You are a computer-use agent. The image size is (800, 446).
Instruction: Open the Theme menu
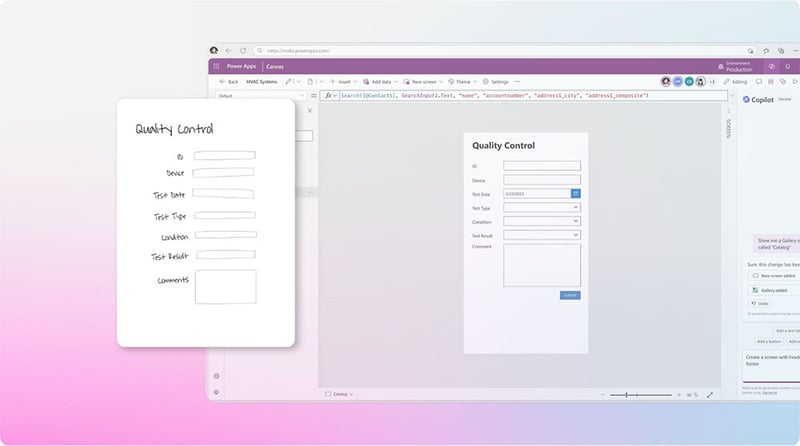tap(463, 82)
